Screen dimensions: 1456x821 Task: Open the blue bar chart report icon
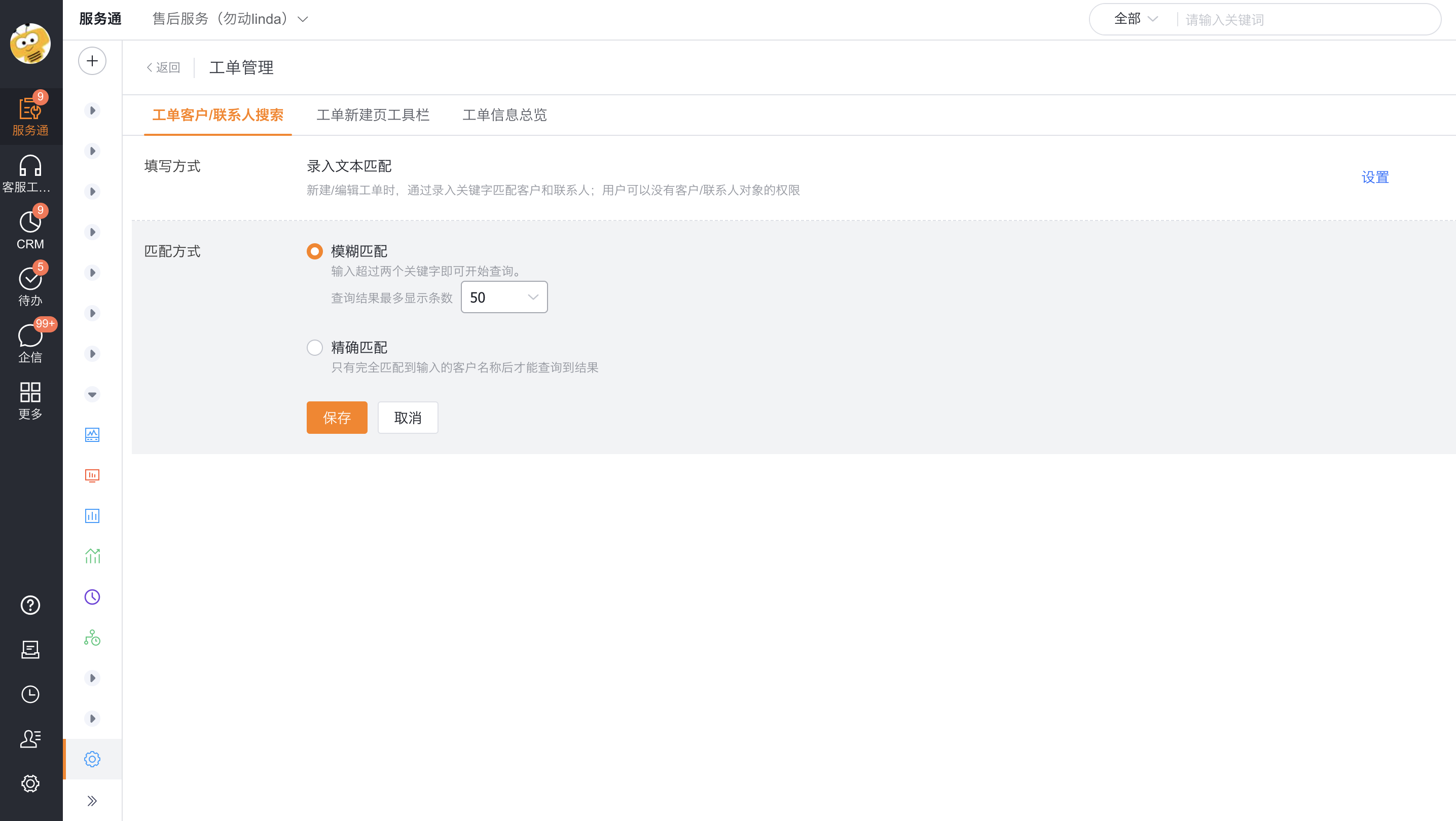(x=92, y=516)
